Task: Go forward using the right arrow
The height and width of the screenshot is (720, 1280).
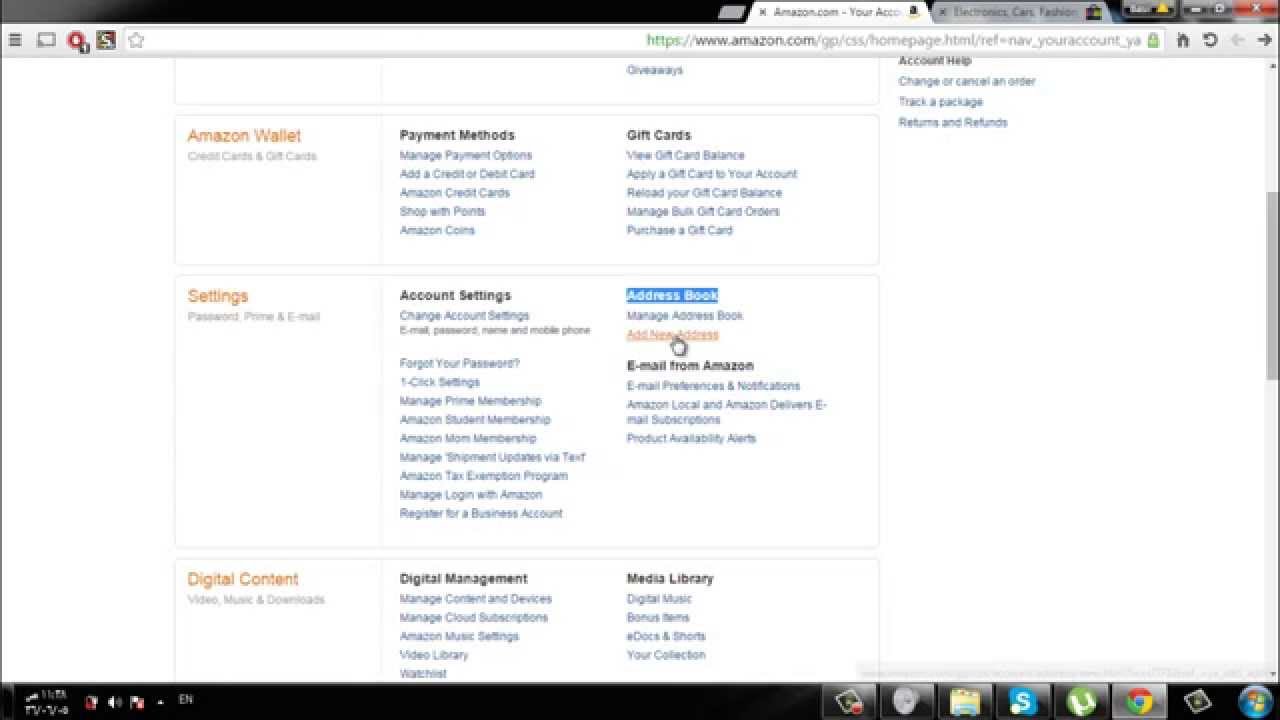Action: (x=1264, y=40)
